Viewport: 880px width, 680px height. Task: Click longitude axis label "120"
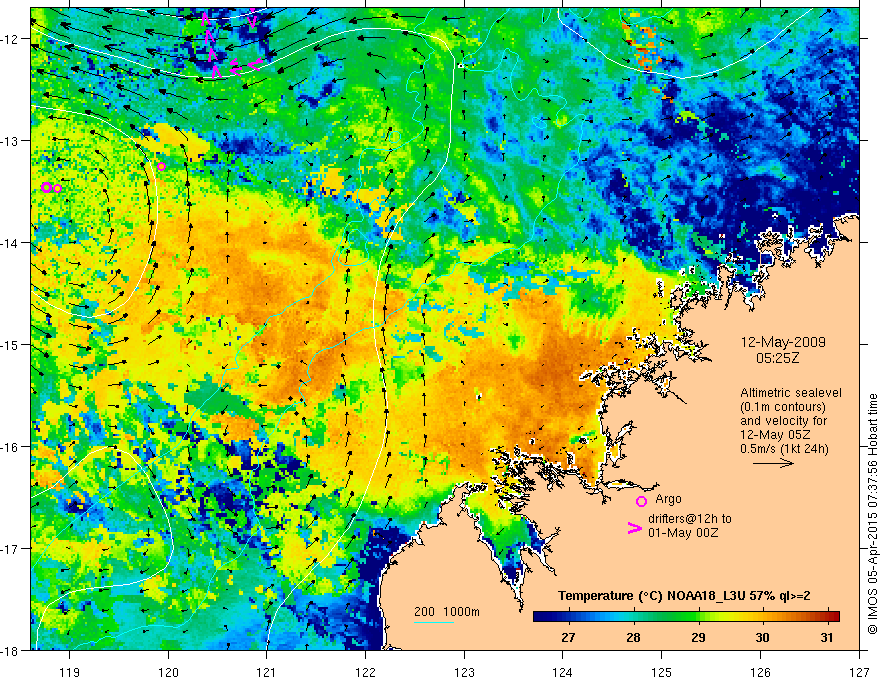coord(168,673)
